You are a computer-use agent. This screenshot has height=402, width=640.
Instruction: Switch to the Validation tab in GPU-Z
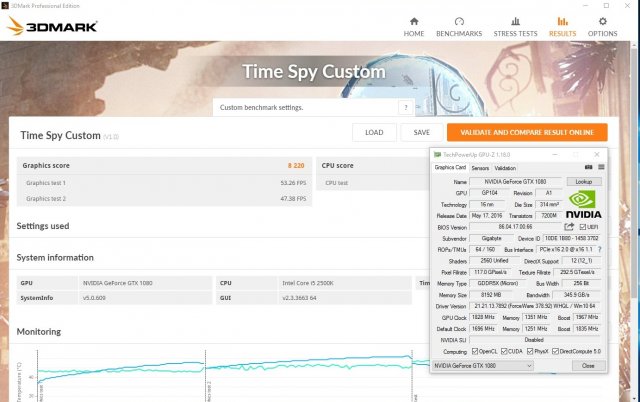pyautogui.click(x=505, y=168)
